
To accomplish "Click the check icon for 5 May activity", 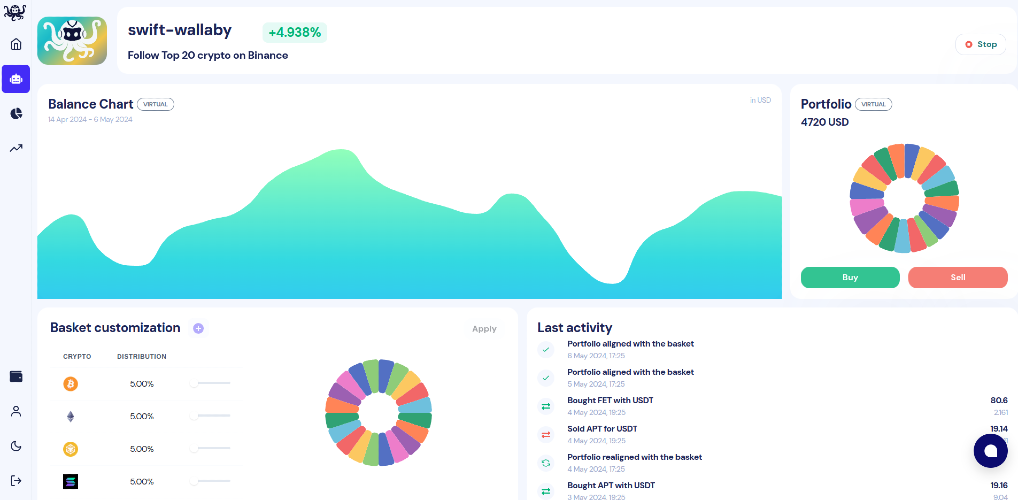I will [545, 378].
